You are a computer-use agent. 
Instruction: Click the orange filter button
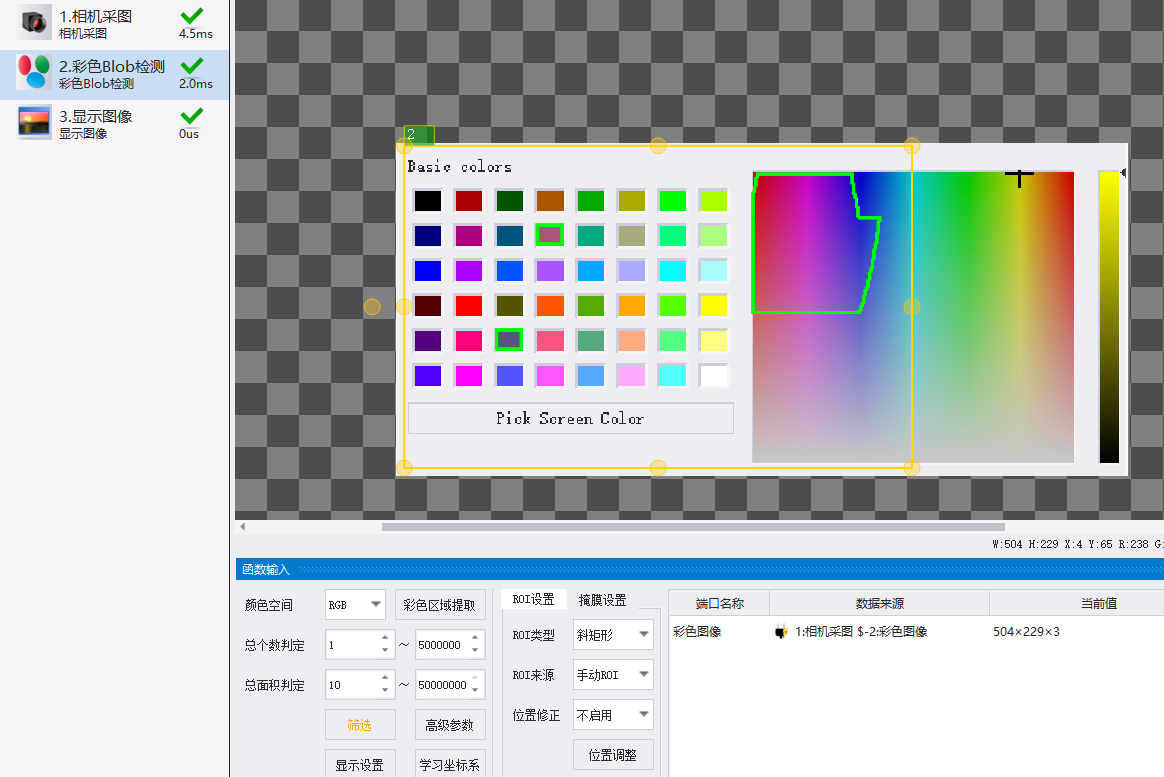(360, 725)
